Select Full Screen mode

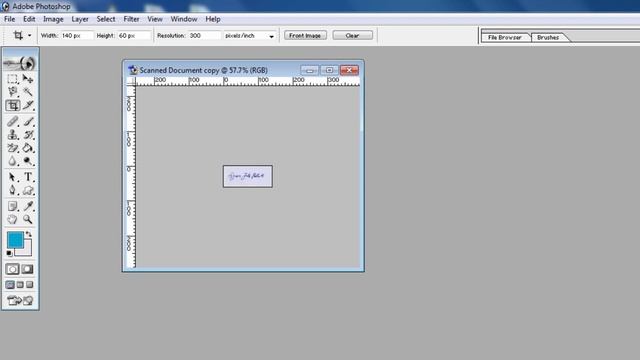(x=30, y=285)
